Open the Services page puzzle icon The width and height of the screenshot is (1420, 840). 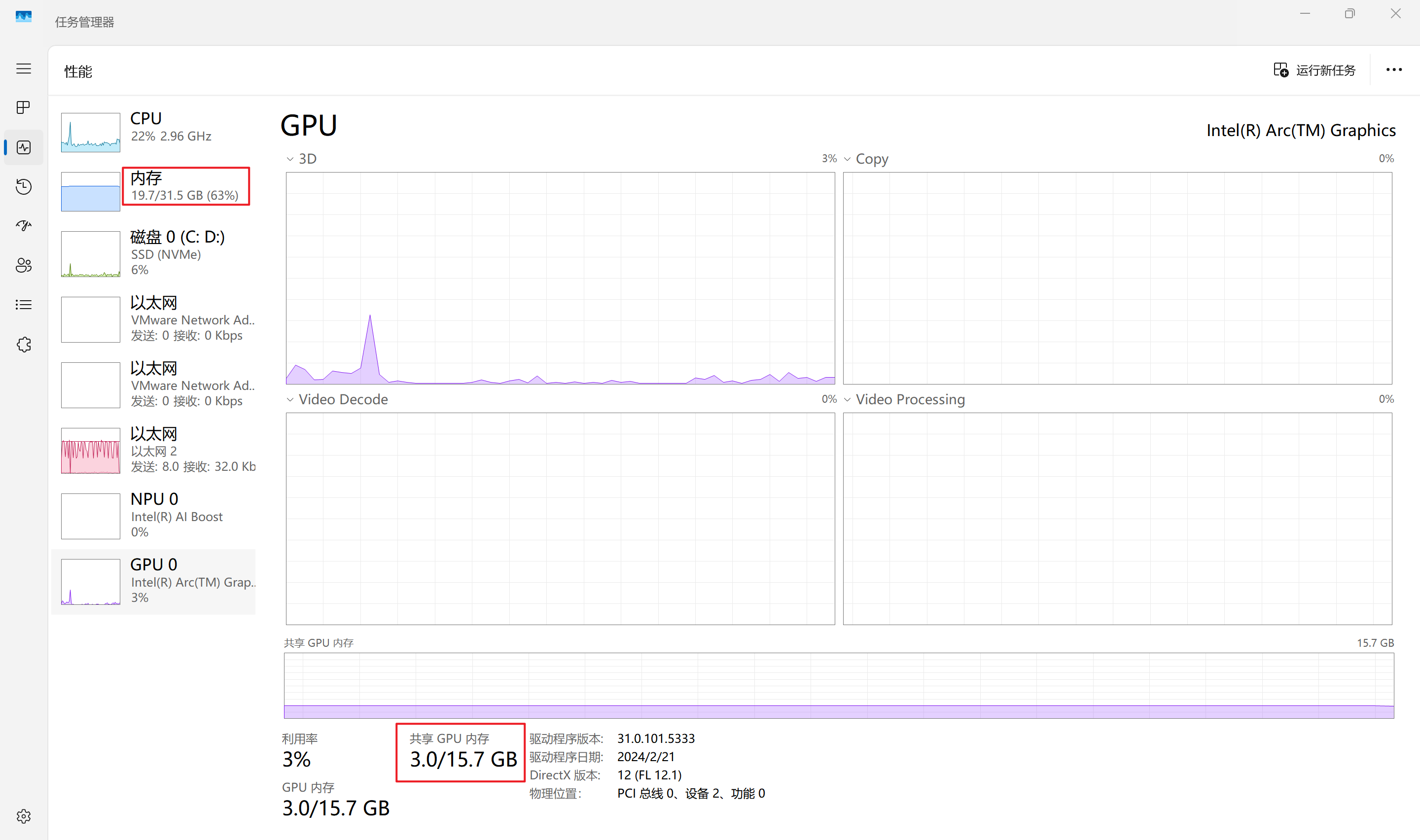tap(23, 345)
